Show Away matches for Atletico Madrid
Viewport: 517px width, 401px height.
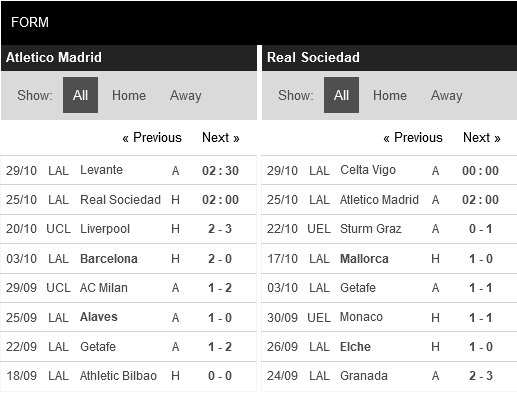coord(186,95)
